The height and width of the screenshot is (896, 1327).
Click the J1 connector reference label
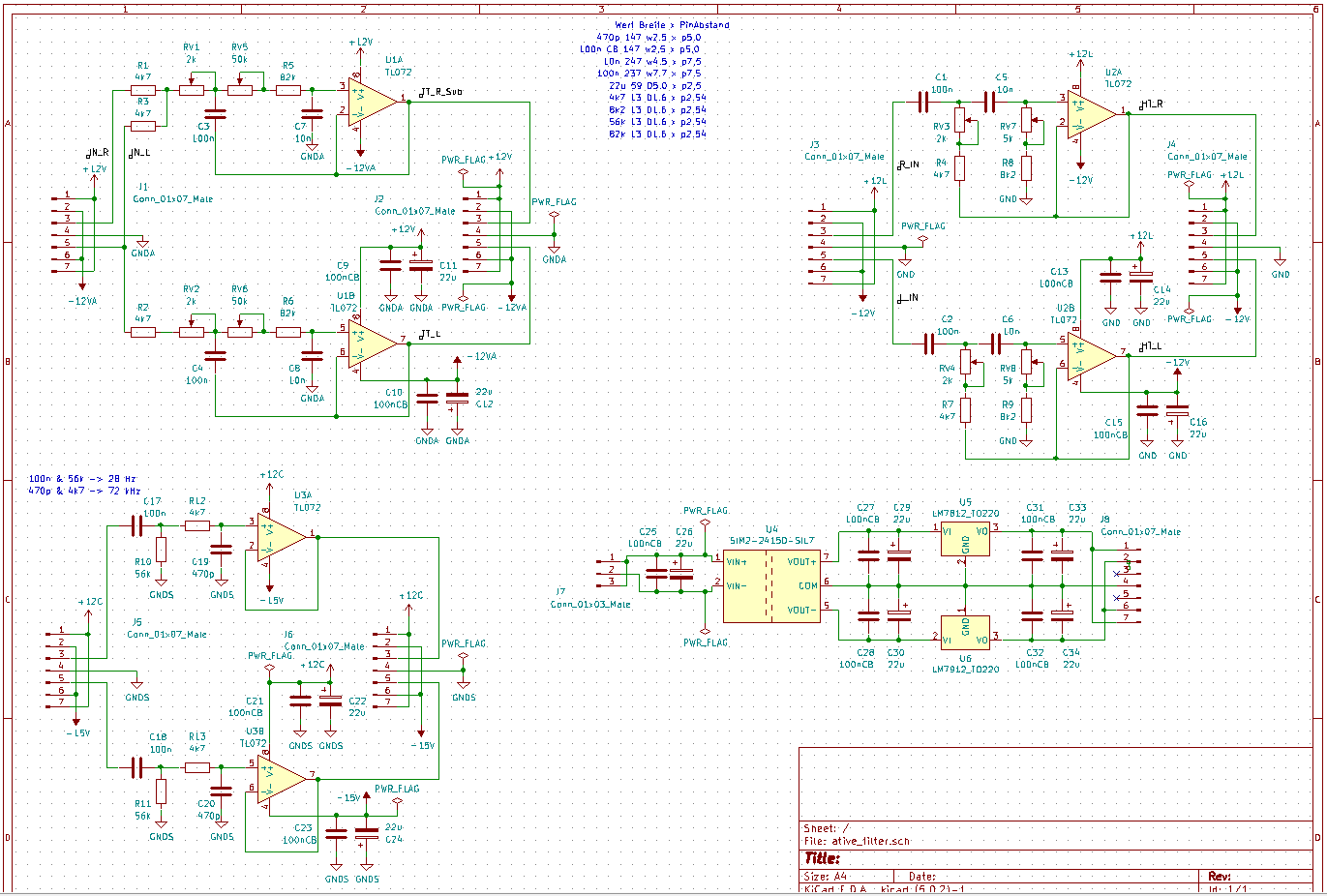point(142,186)
